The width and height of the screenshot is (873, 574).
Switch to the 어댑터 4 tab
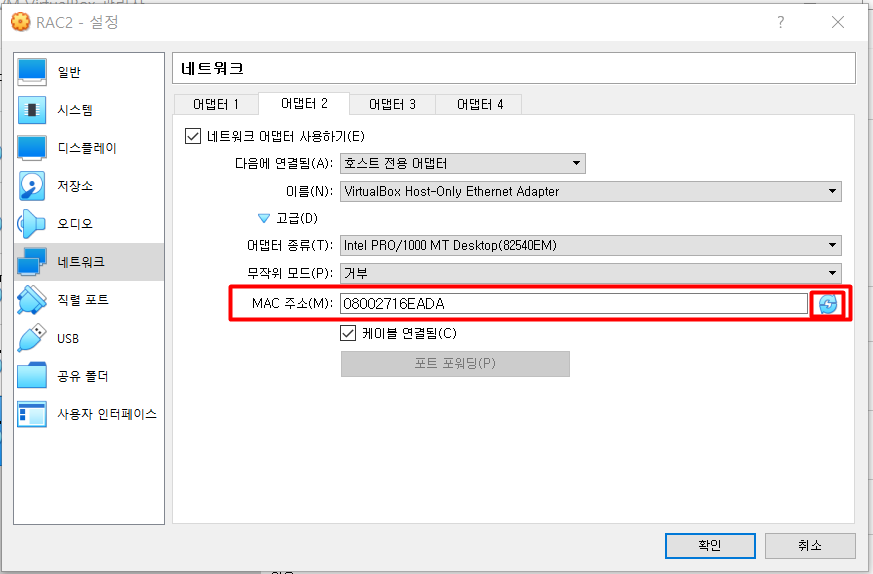(x=480, y=104)
